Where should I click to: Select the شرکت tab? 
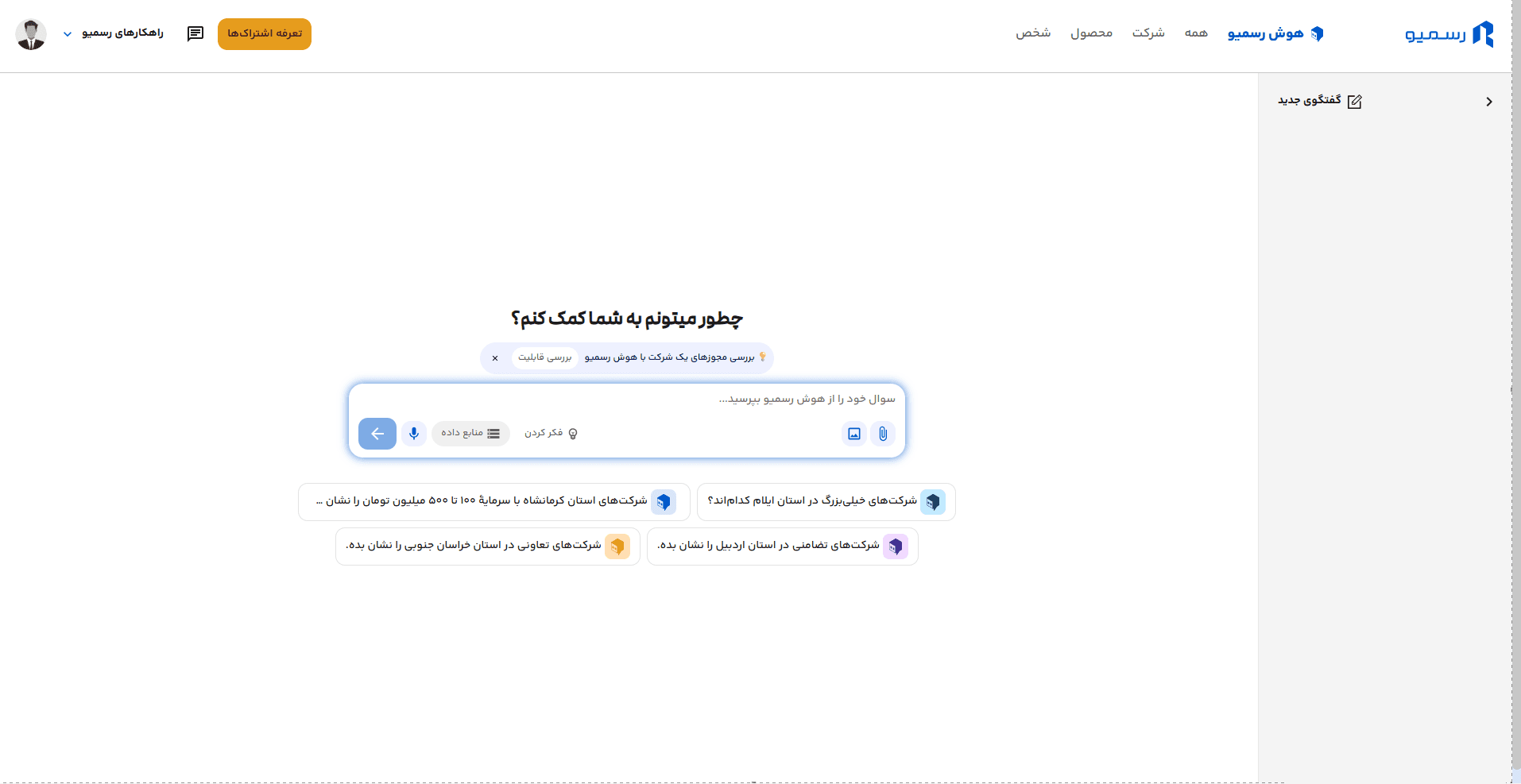(x=1148, y=33)
